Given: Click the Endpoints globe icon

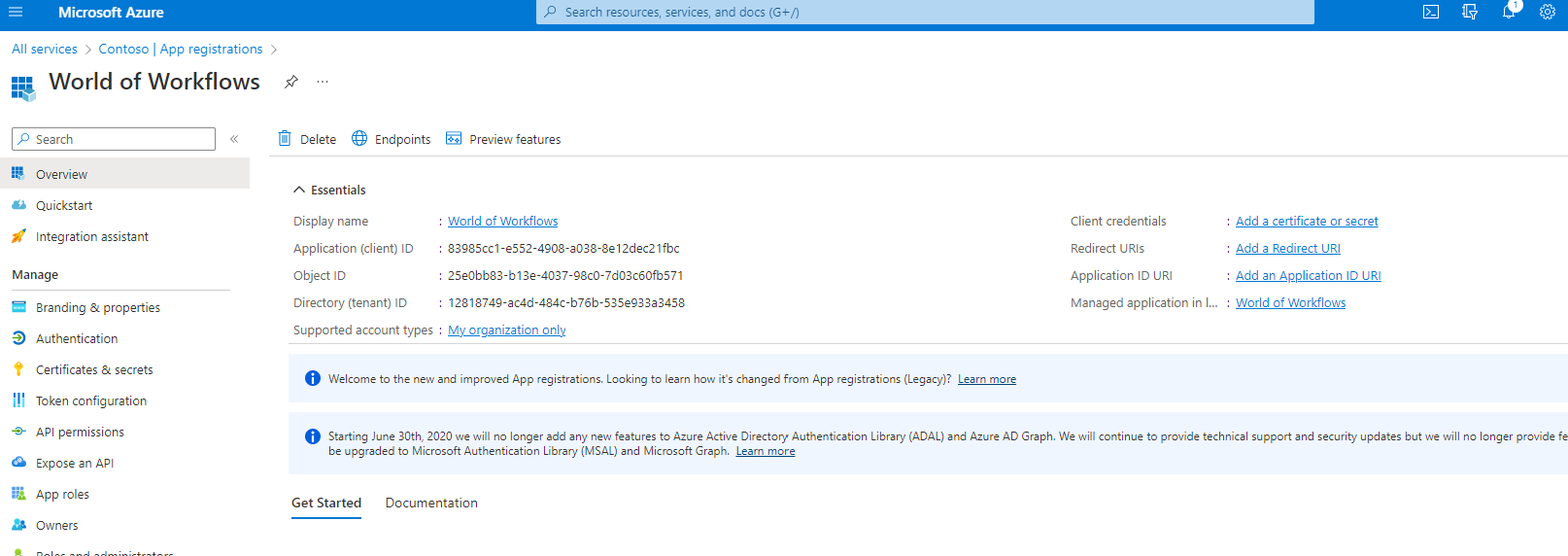Looking at the screenshot, I should pyautogui.click(x=359, y=138).
